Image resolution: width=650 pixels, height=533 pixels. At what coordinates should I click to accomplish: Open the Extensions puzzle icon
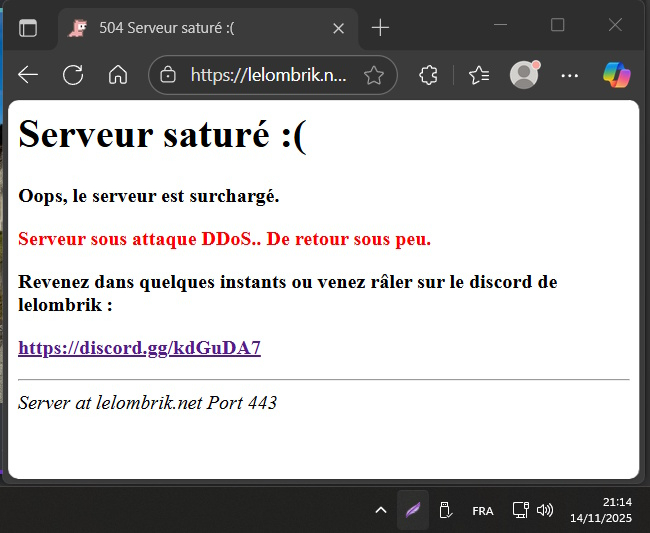[x=428, y=75]
